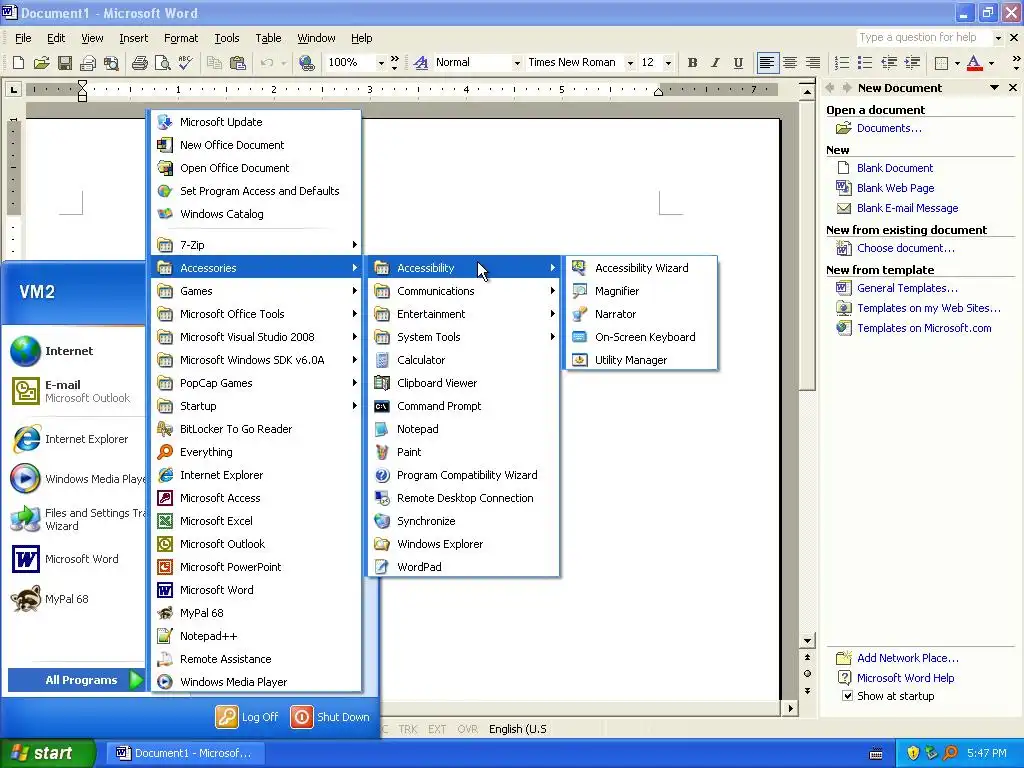Open the Table menu
Screen dimensions: 1024x768
point(268,38)
